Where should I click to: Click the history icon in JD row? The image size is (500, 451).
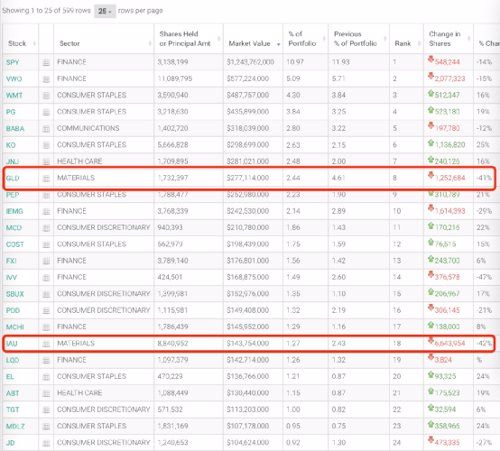tap(46, 443)
